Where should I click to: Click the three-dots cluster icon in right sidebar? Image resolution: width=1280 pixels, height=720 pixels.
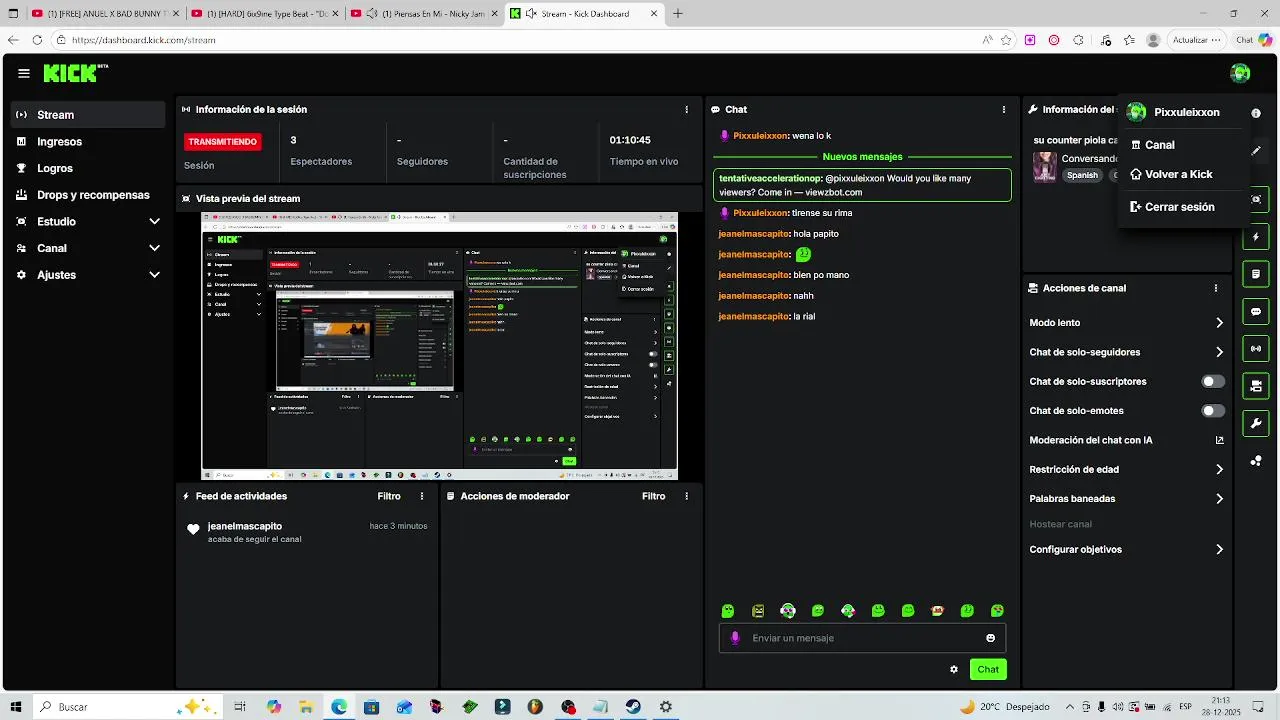1256,461
